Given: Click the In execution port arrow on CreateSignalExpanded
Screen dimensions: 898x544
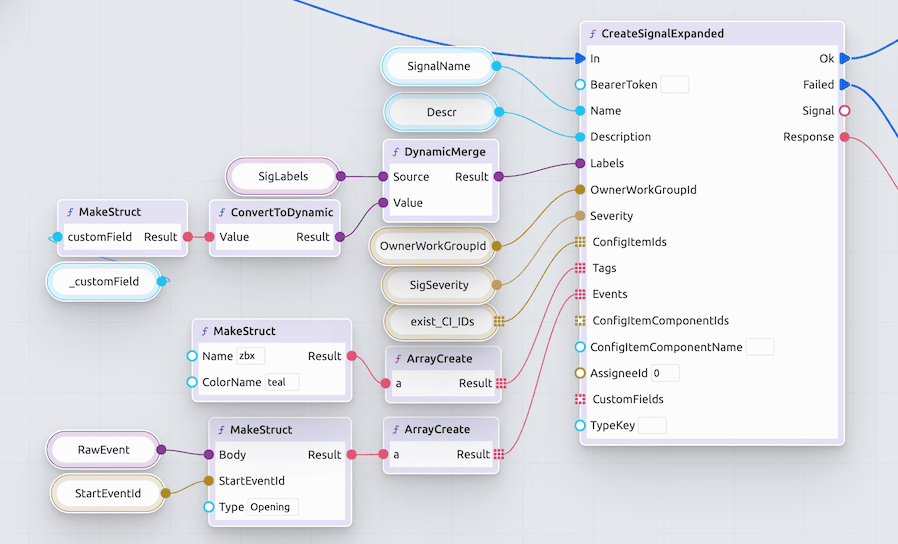Looking at the screenshot, I should 580,59.
